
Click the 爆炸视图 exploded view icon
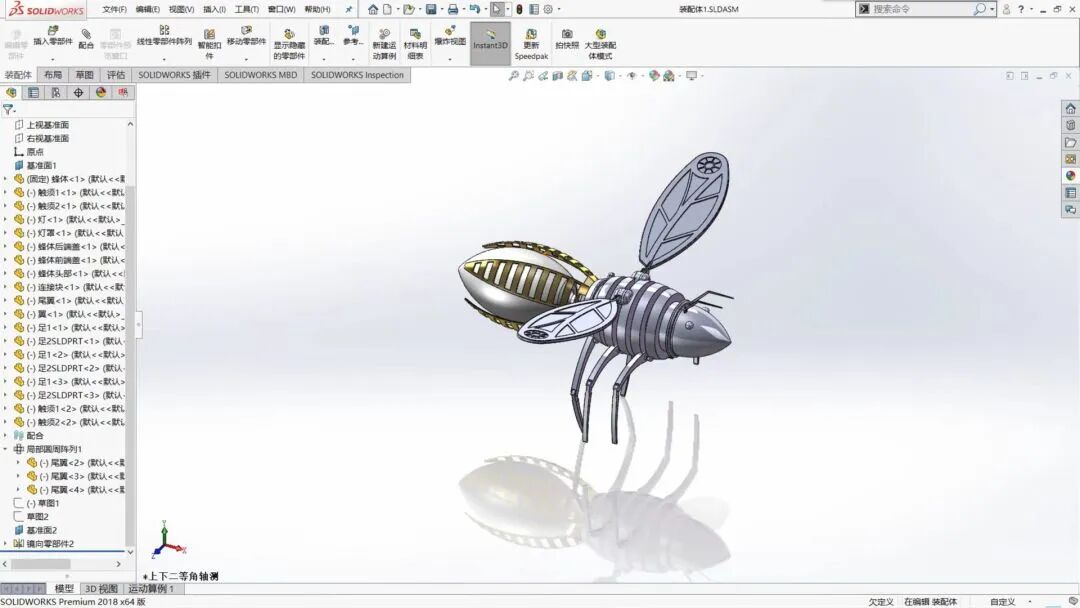[x=450, y=30]
